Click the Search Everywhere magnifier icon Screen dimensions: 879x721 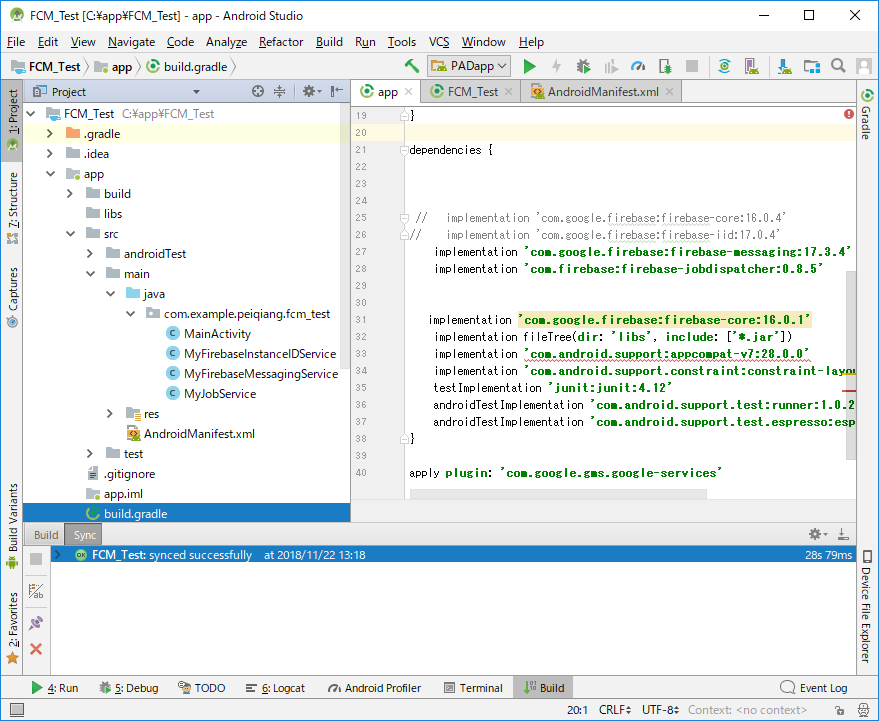point(838,66)
